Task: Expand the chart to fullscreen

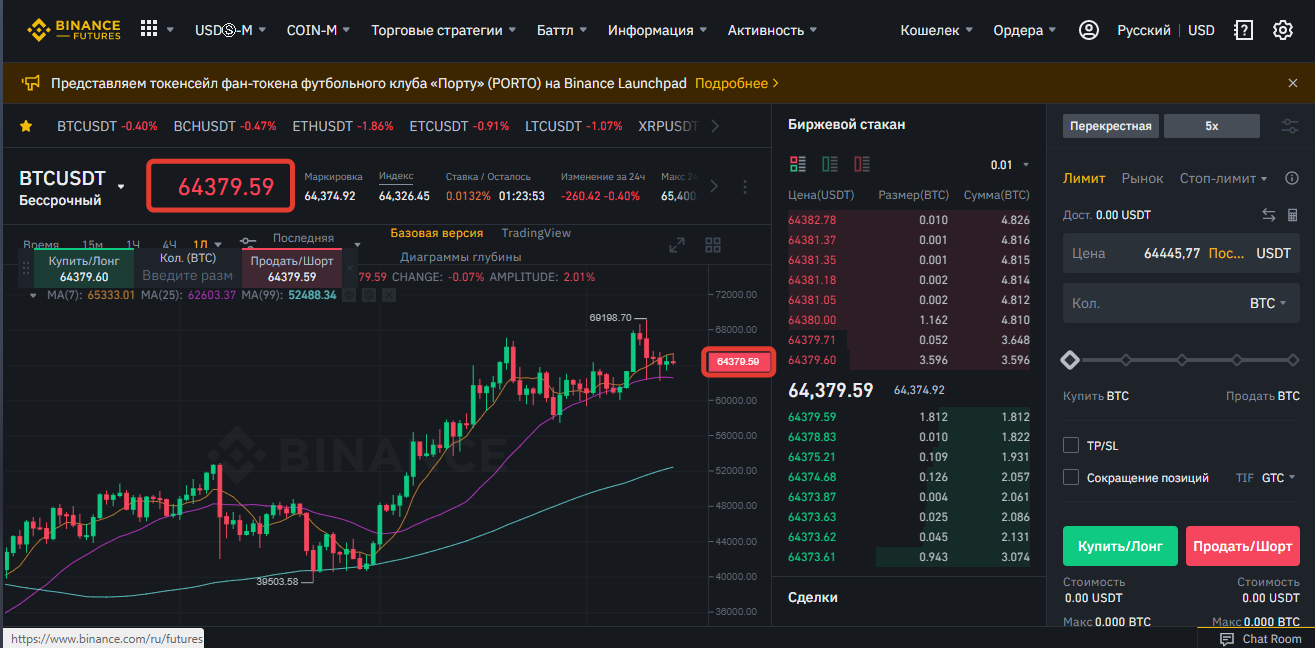Action: (x=677, y=244)
